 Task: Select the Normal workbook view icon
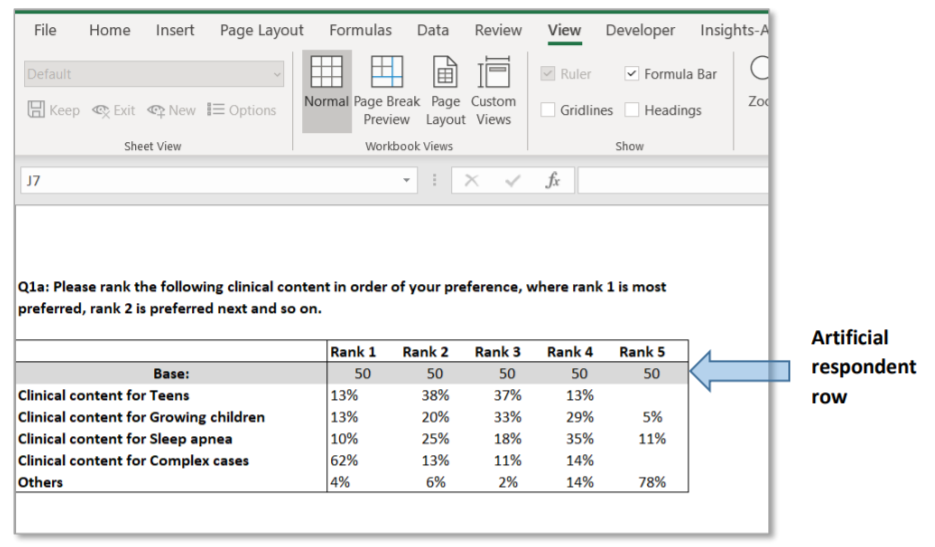[x=326, y=74]
